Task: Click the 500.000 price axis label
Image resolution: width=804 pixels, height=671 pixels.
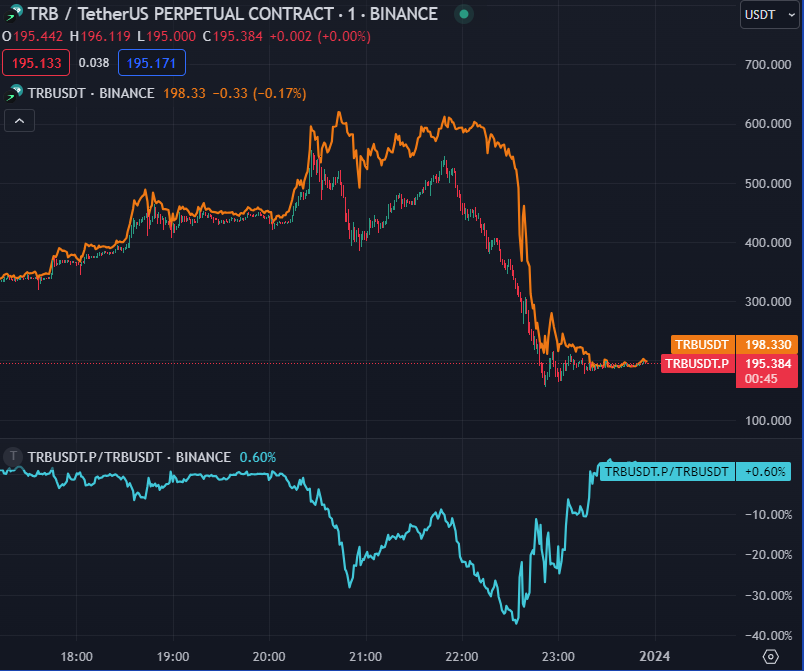Action: coord(768,184)
